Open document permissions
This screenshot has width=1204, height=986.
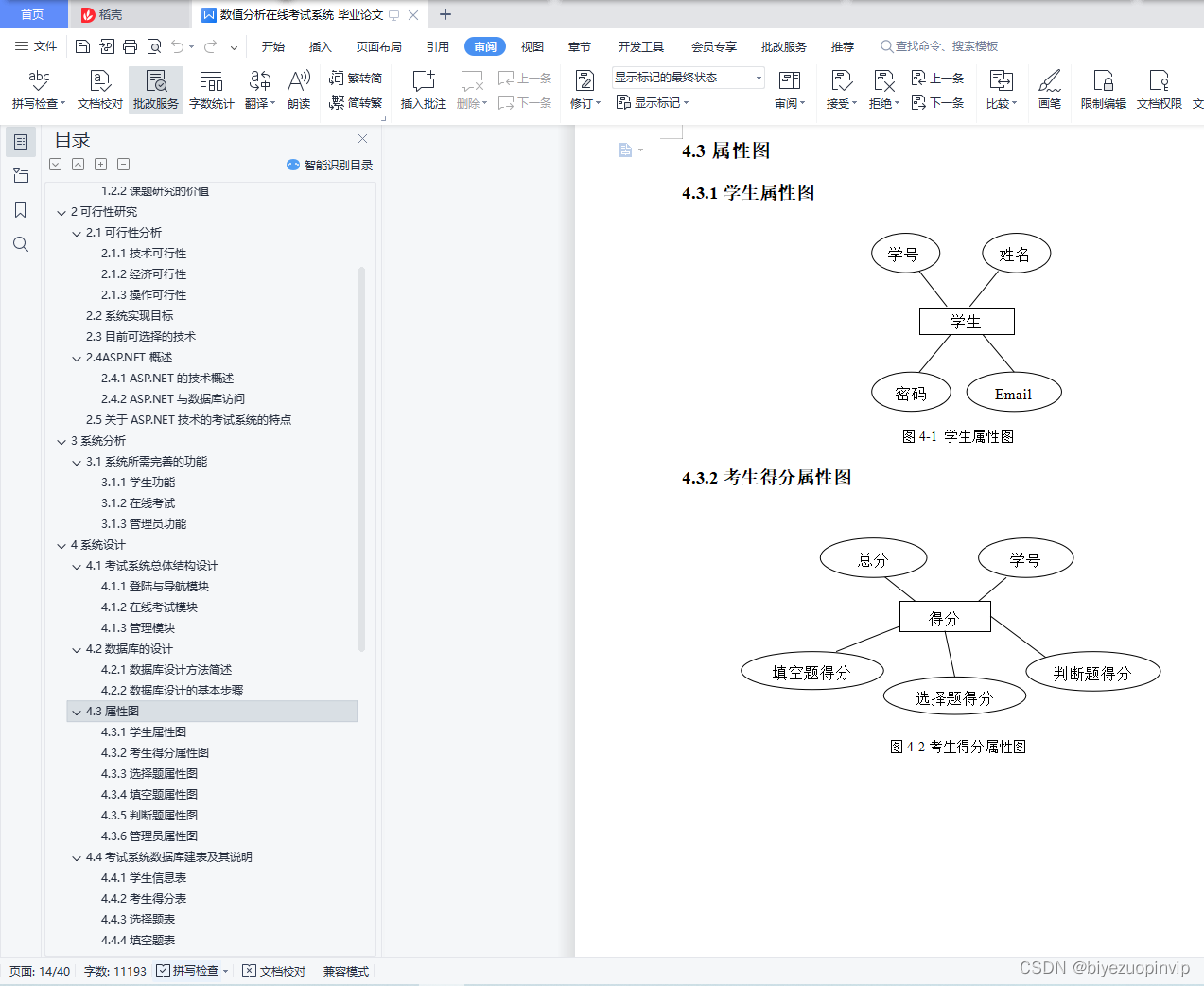click(1160, 89)
